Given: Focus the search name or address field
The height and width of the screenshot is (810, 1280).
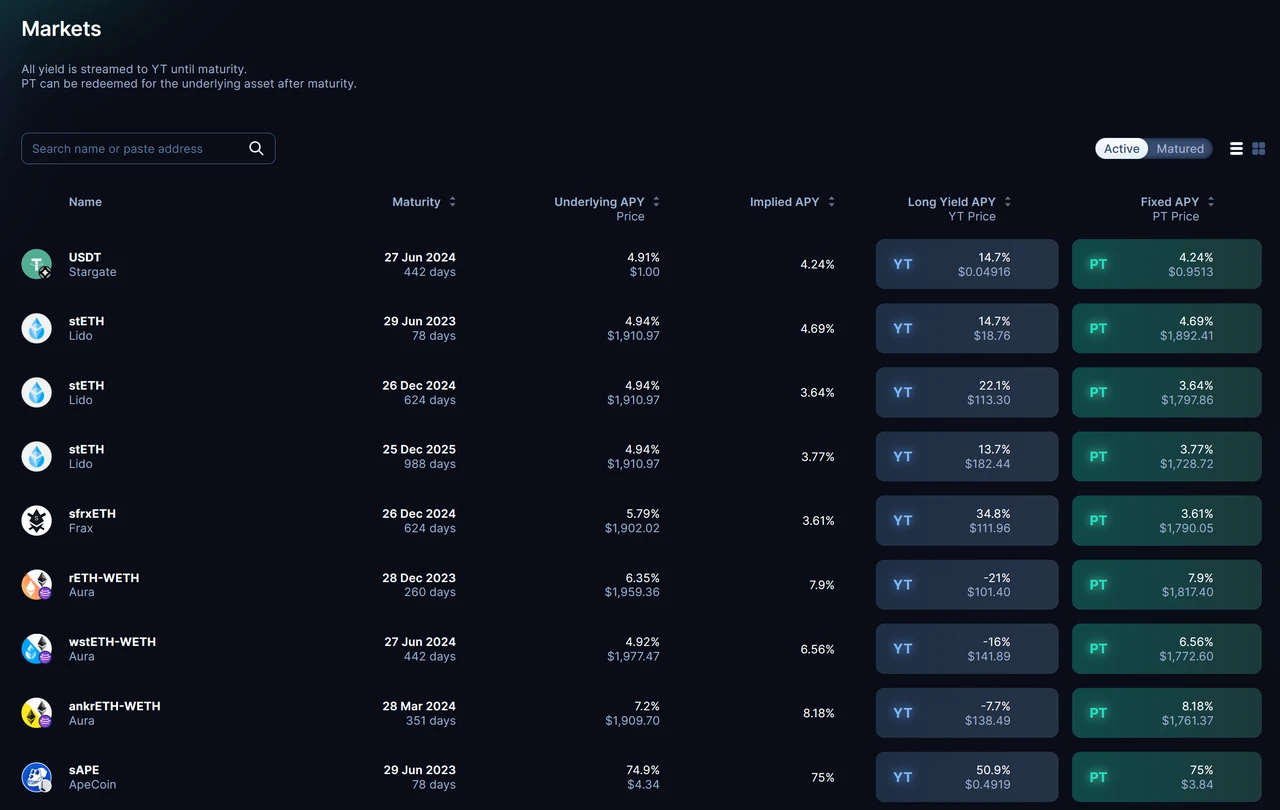Looking at the screenshot, I should tap(148, 148).
